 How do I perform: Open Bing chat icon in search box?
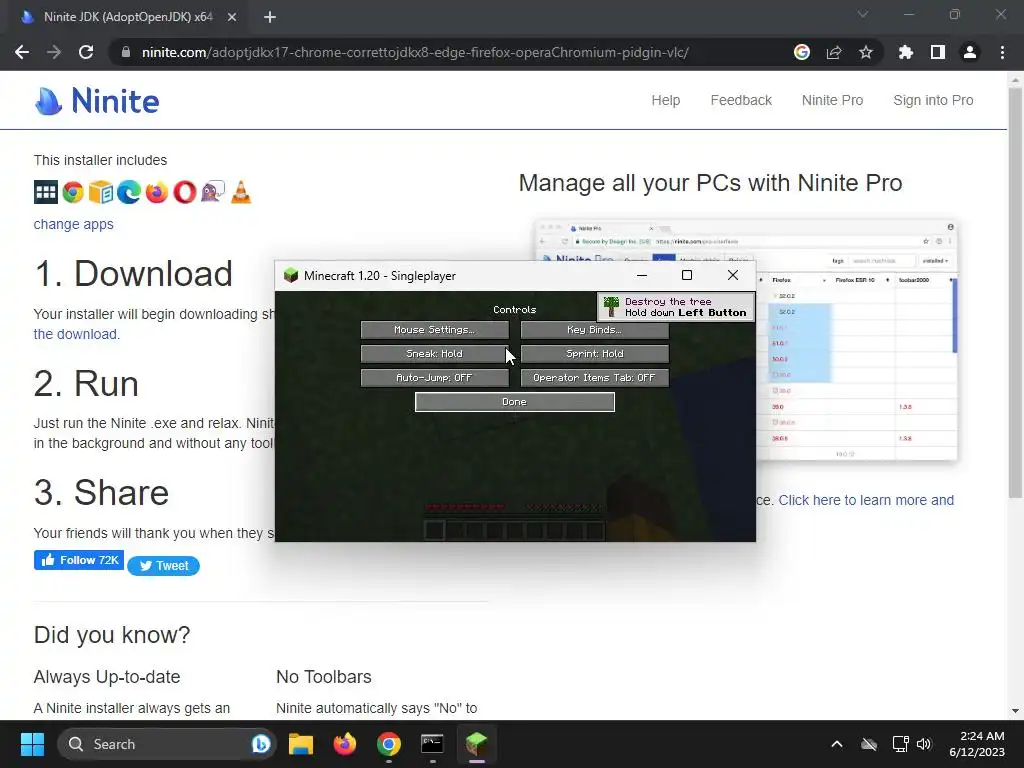click(x=261, y=744)
